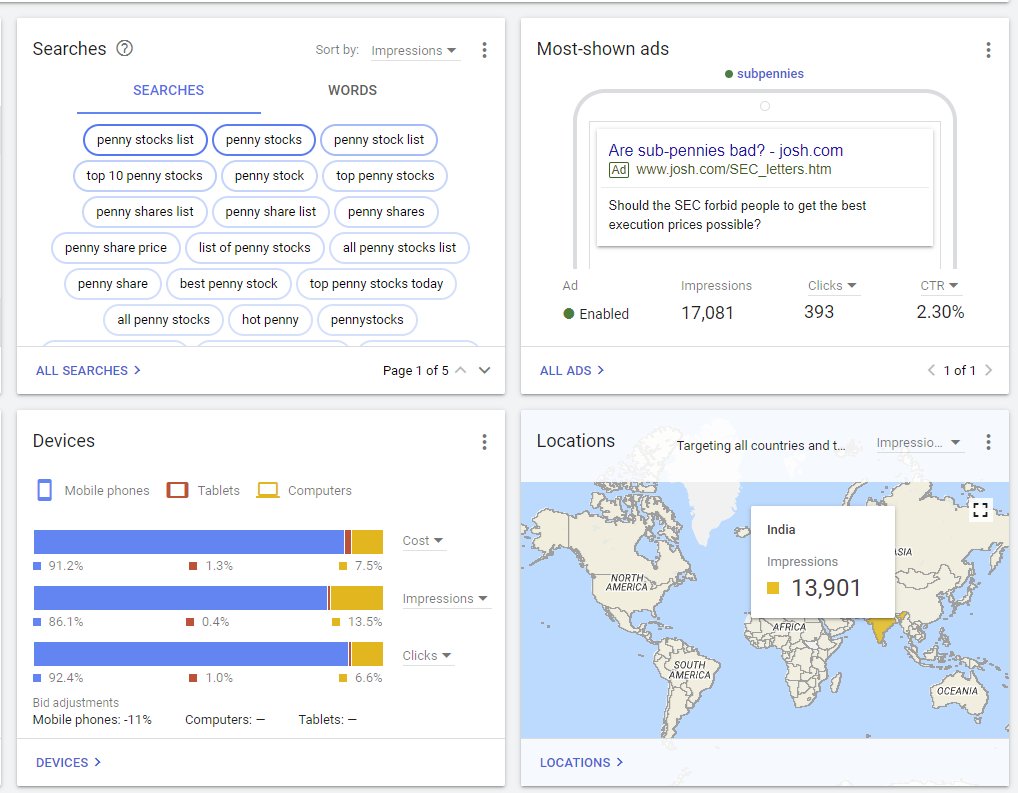Open the Locations card three-dot menu
1018x793 pixels.
[988, 442]
